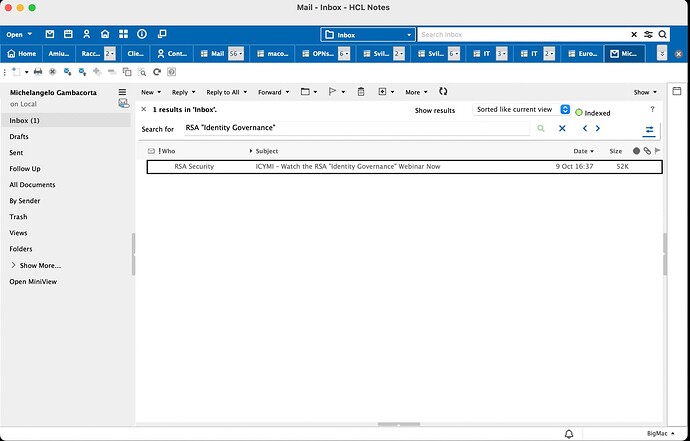The image size is (690, 441).
Task: Click the trash icon in the mail toolbar
Action: click(x=360, y=92)
